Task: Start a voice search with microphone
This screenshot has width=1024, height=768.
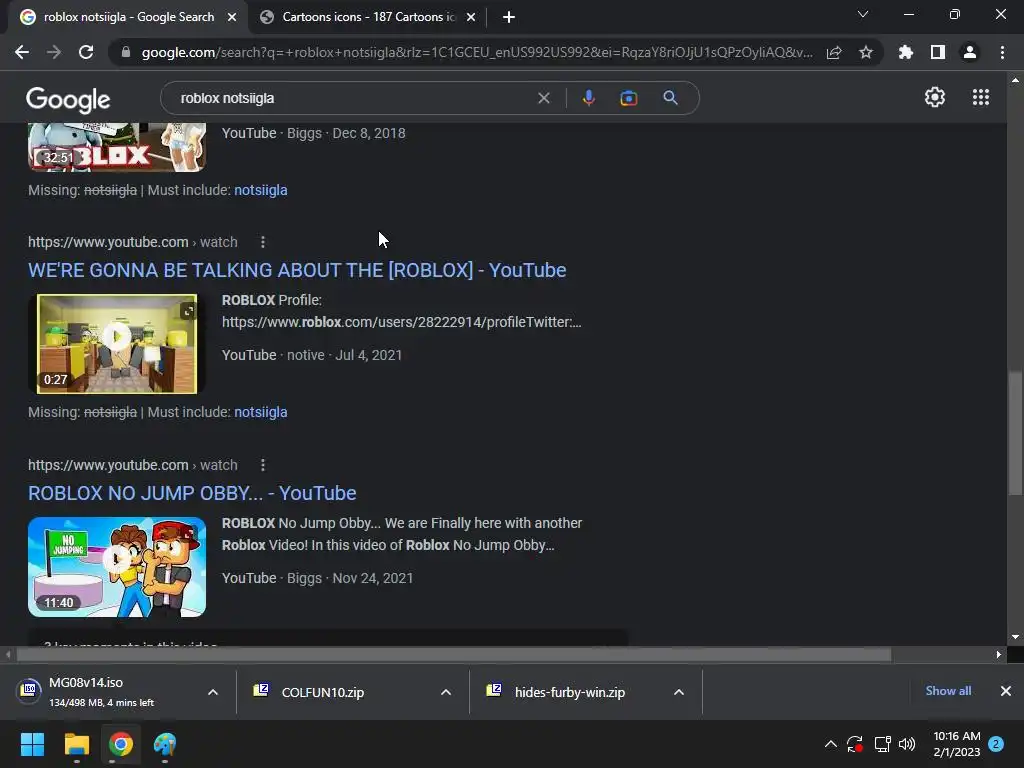Action: pyautogui.click(x=588, y=98)
